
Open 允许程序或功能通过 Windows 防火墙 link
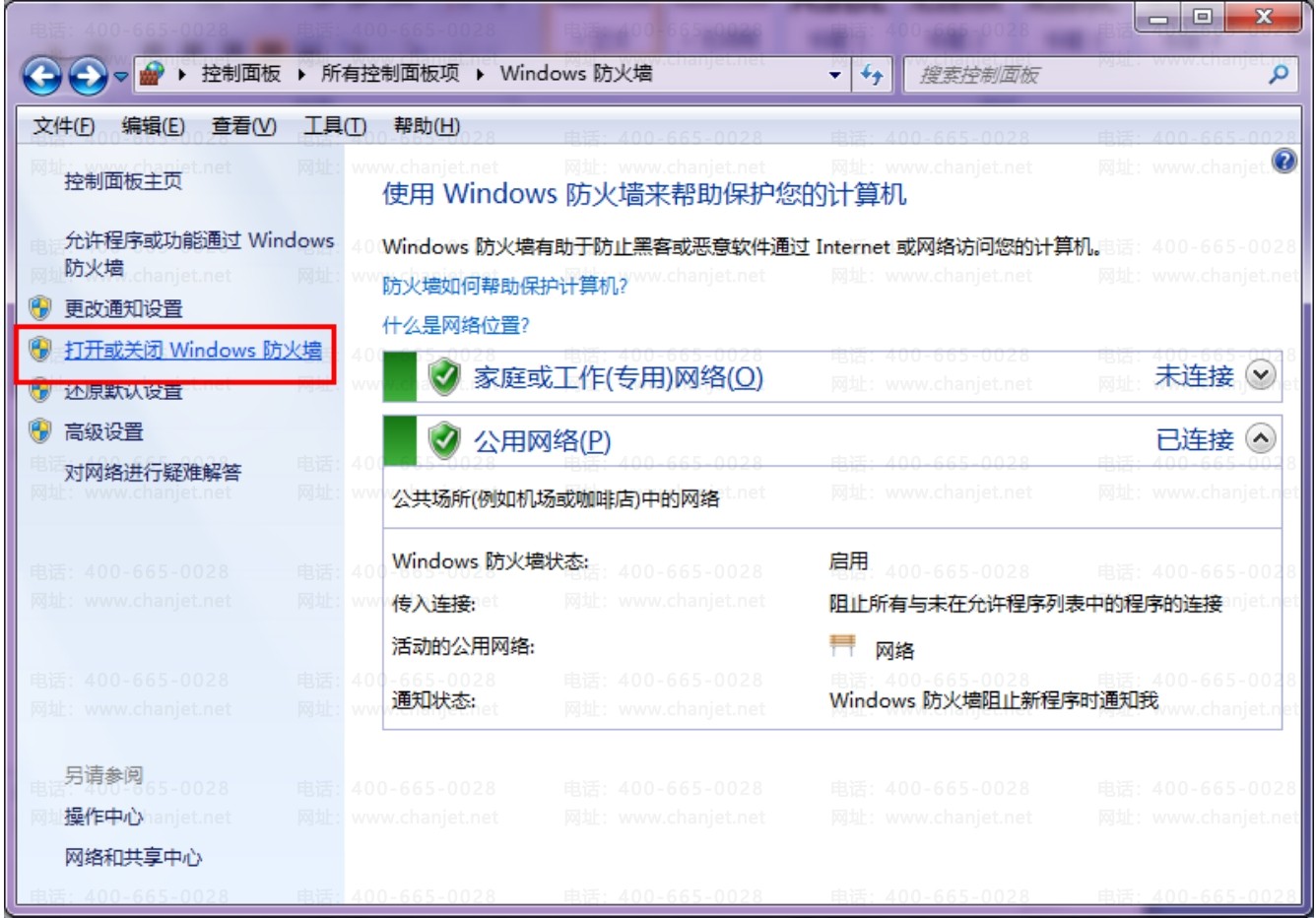[x=199, y=254]
